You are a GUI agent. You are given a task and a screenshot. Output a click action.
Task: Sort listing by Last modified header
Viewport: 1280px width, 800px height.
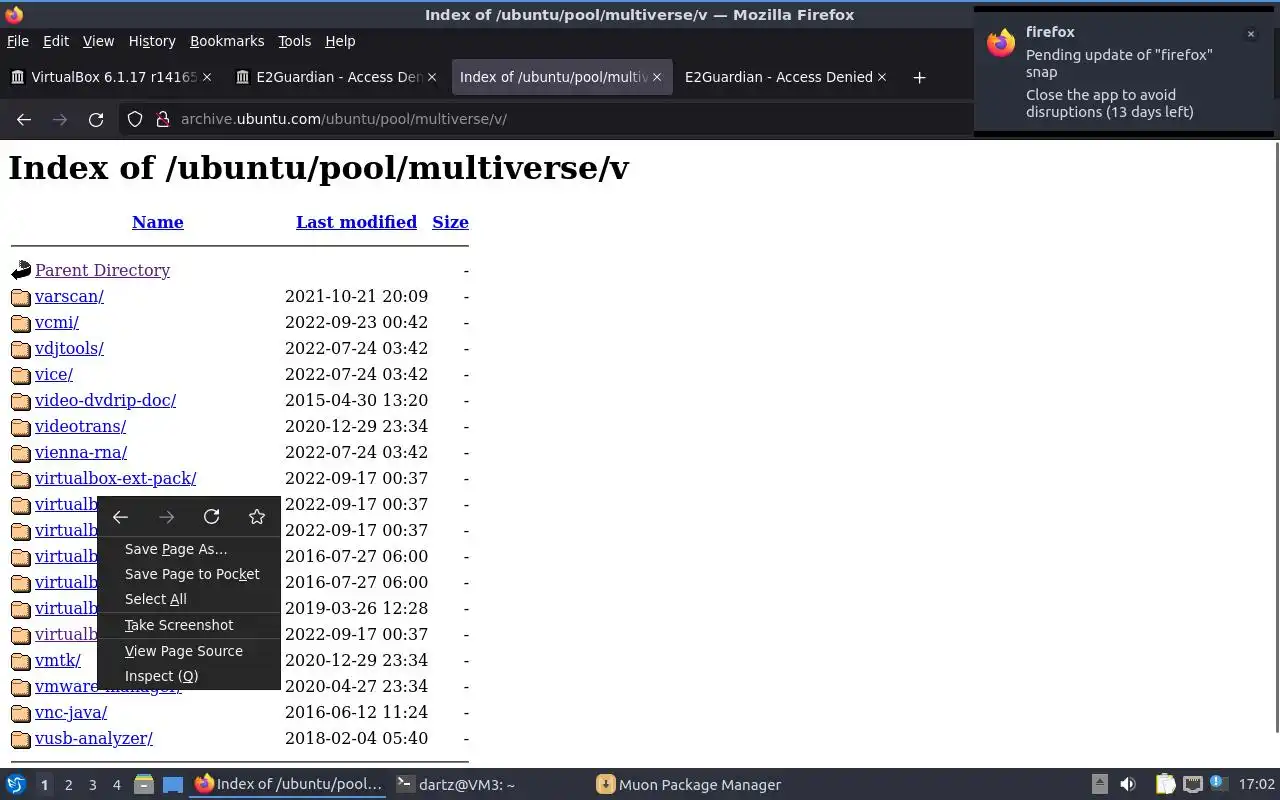[x=356, y=222]
